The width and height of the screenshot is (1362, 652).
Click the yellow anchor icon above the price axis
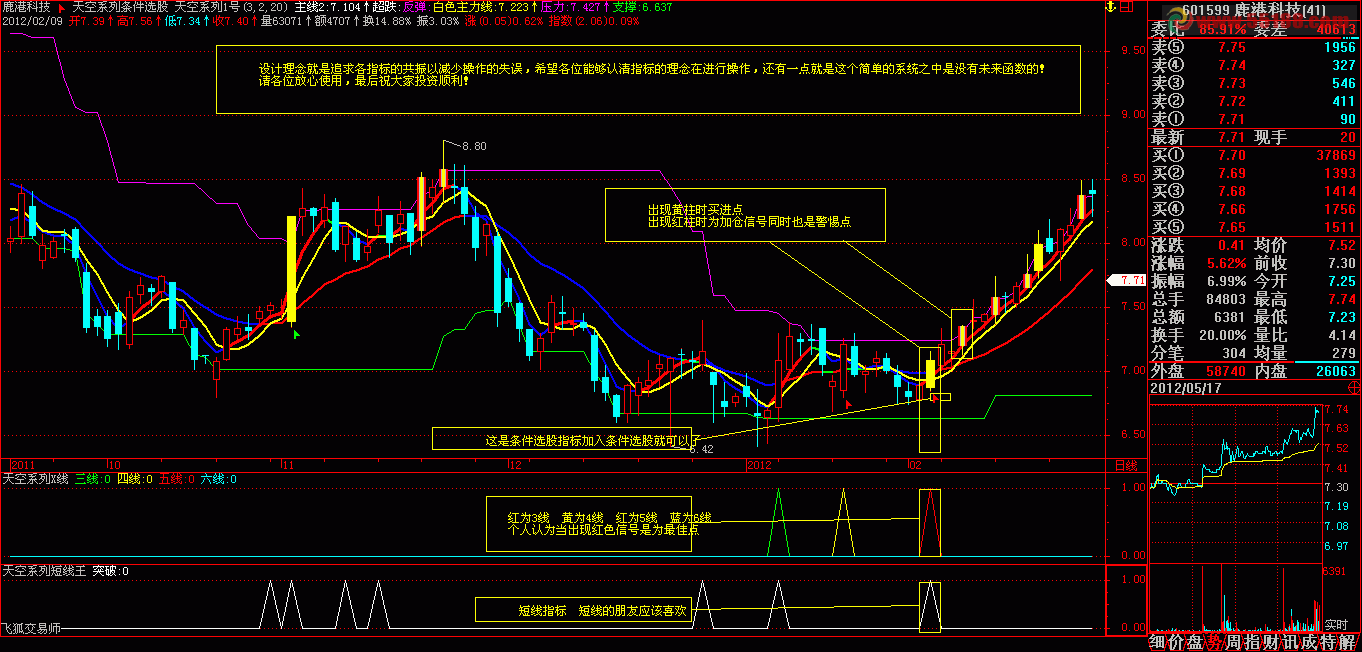pyautogui.click(x=1108, y=7)
